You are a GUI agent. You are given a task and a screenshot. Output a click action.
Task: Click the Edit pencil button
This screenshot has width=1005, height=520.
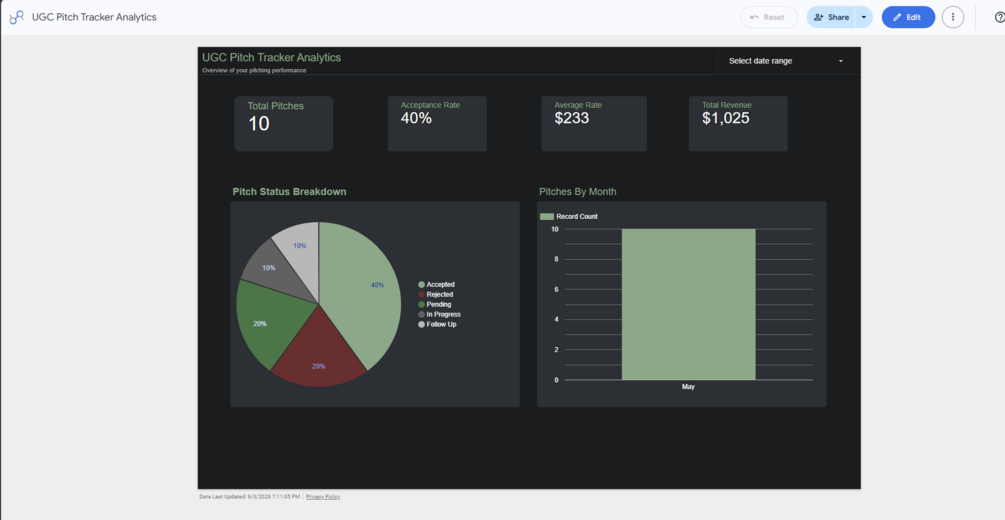click(908, 17)
